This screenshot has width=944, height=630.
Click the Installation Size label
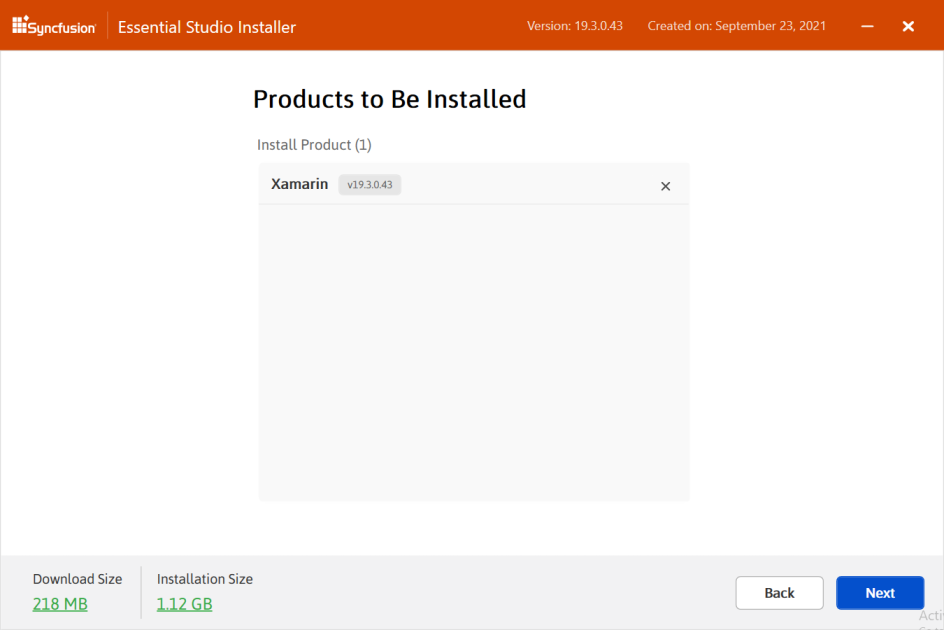205,579
